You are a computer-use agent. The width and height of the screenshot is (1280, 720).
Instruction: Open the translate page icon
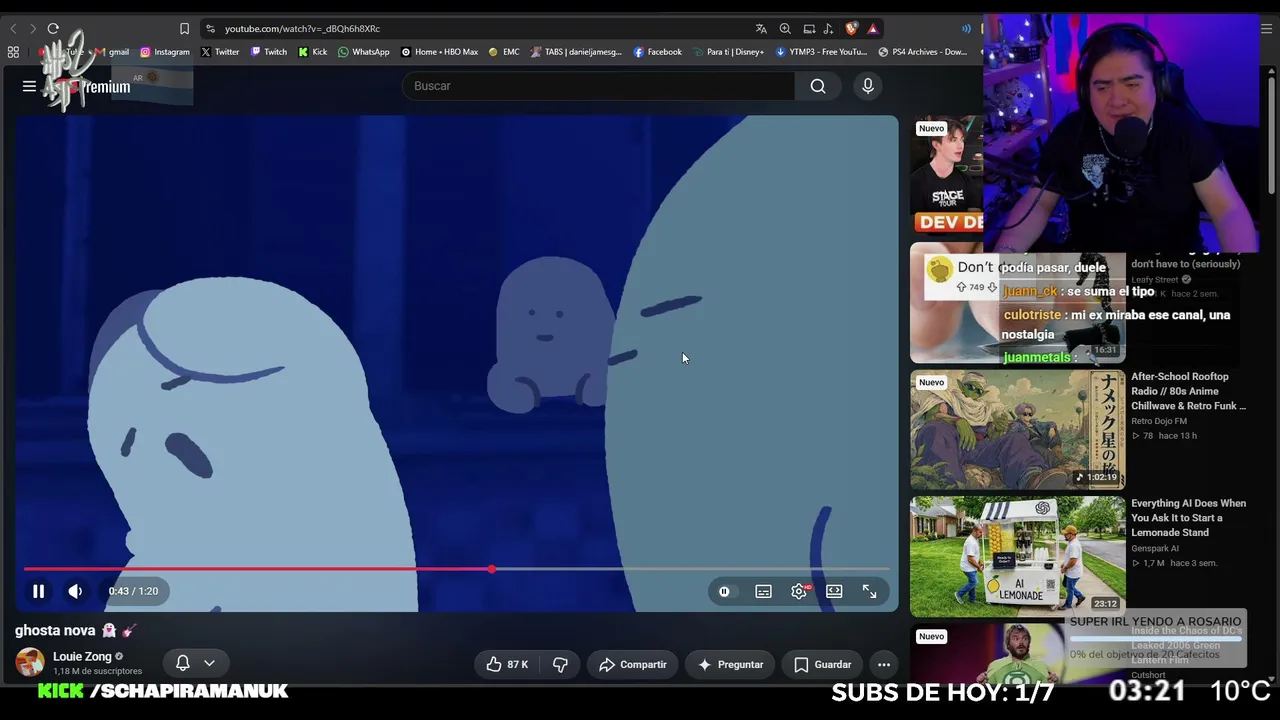pos(761,29)
